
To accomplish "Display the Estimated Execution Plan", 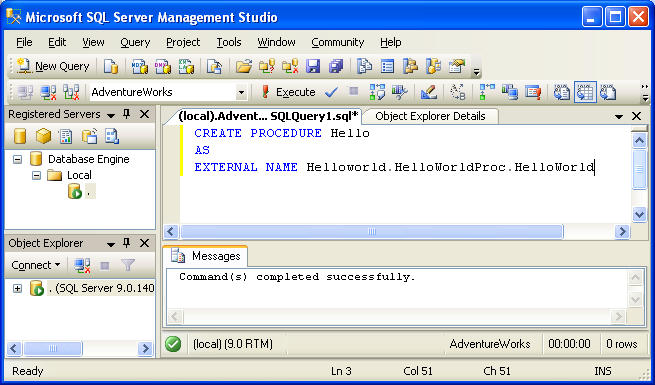I will click(377, 92).
